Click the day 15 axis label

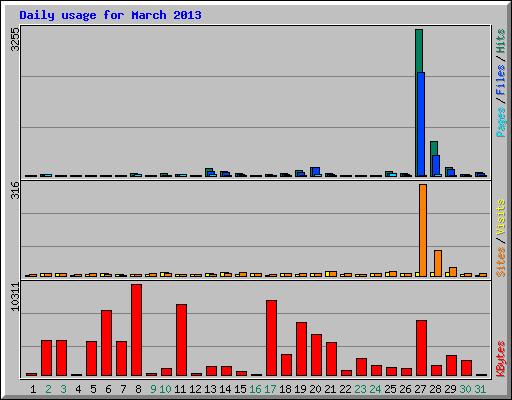click(240, 389)
